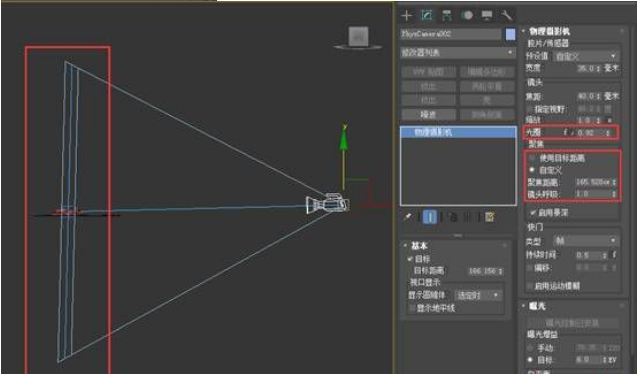Select 目标 exposure gain radio button
This screenshot has width=637, height=374.
tap(530, 360)
